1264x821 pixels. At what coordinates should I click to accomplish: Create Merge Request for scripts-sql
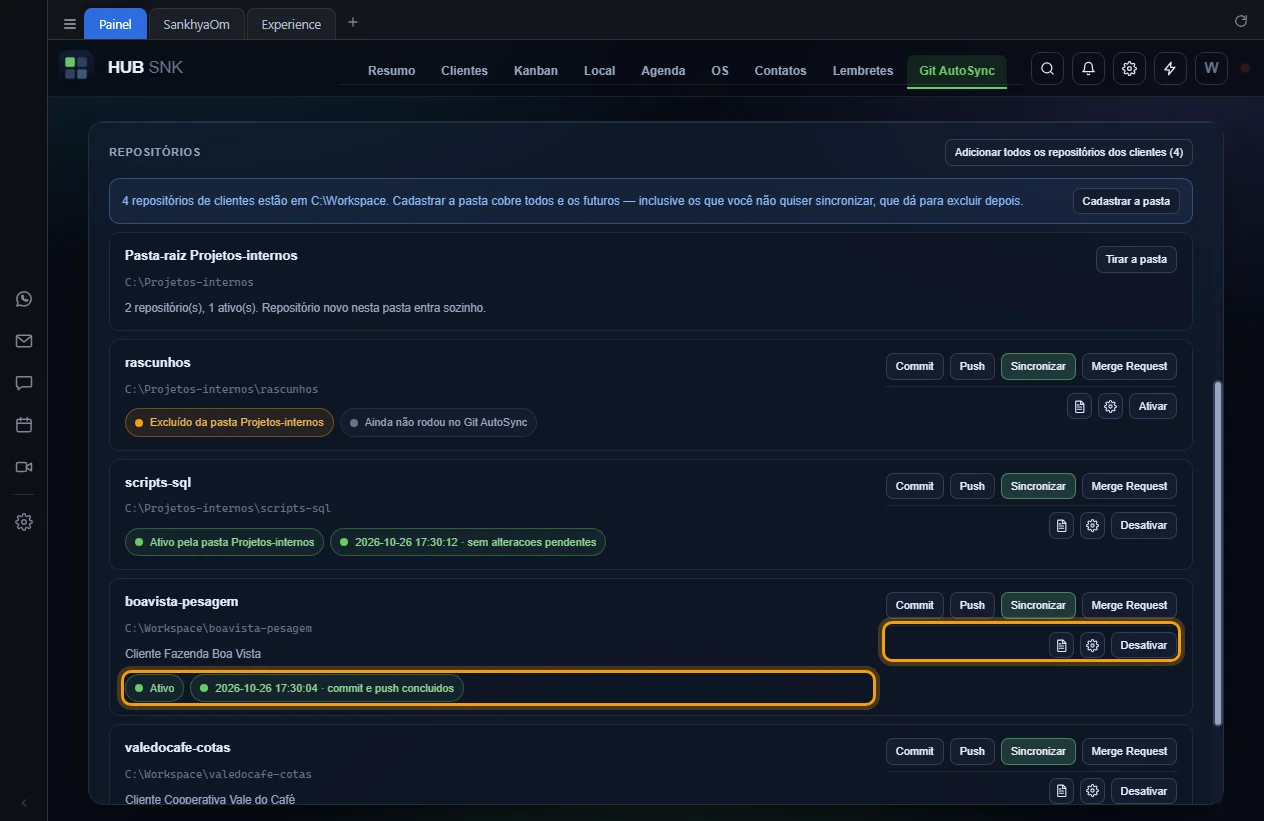pyautogui.click(x=1129, y=486)
